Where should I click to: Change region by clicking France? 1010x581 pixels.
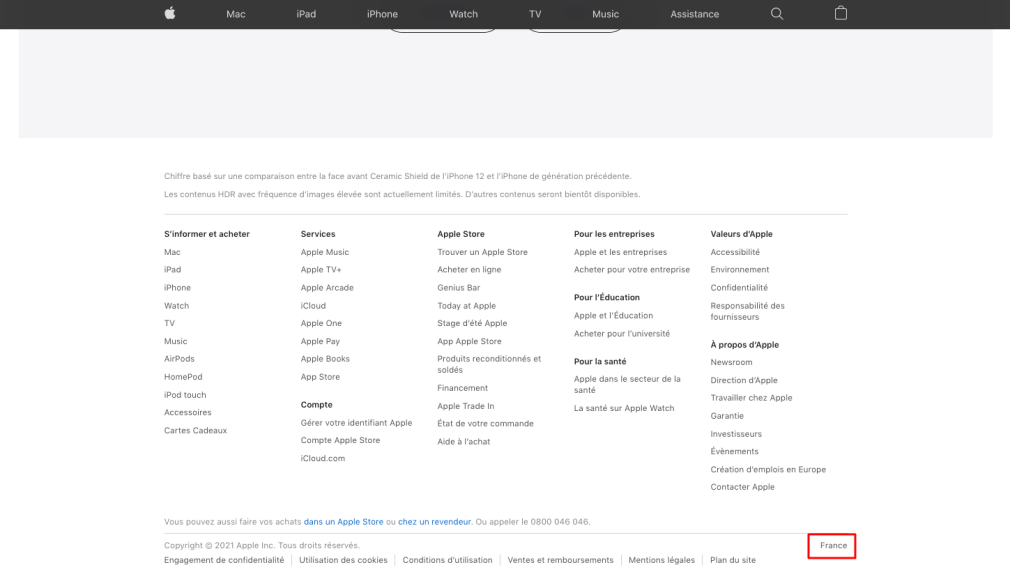coord(833,545)
